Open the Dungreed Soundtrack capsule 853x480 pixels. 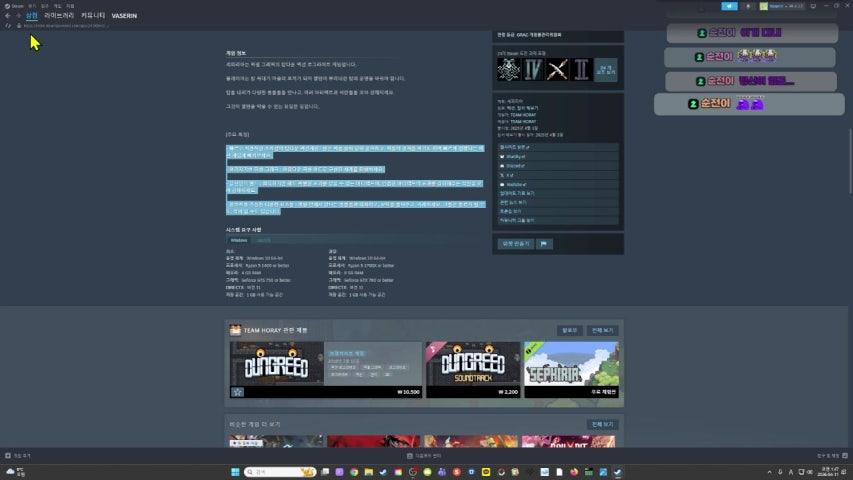tap(473, 370)
